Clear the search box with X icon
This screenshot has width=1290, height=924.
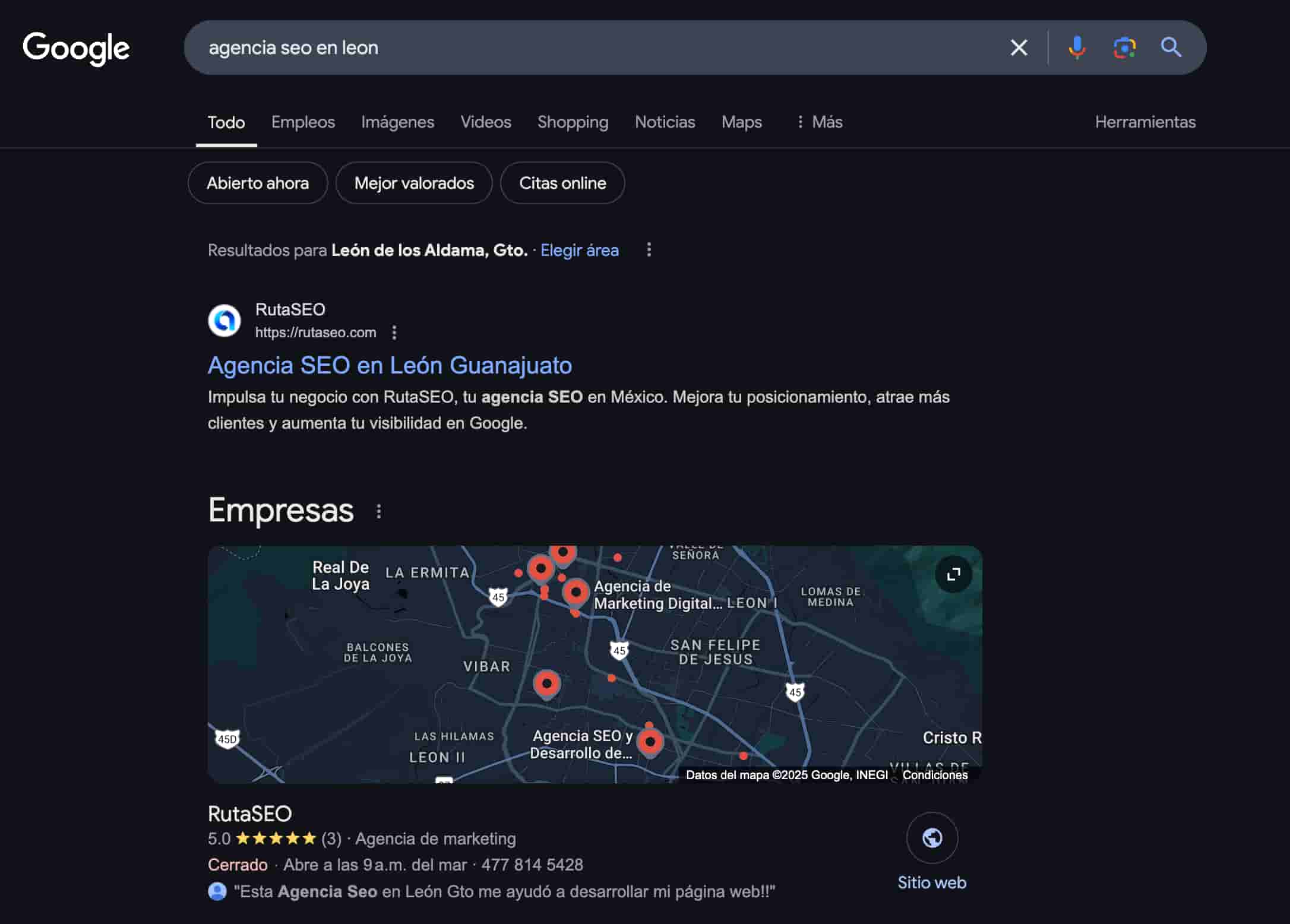pyautogui.click(x=1019, y=48)
